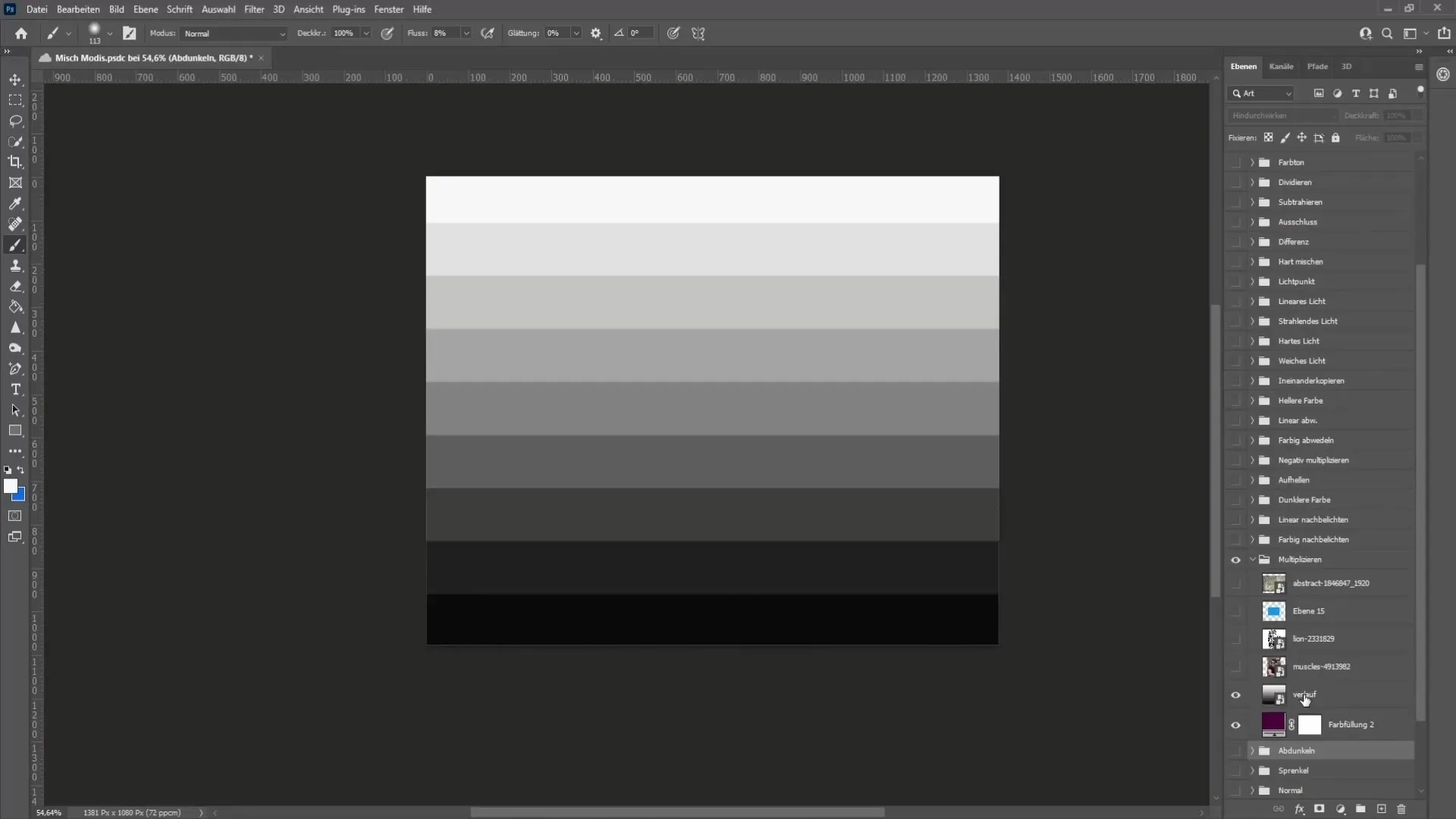The image size is (1456, 819).
Task: Open the layer filter Art dropdown
Action: (1261, 93)
